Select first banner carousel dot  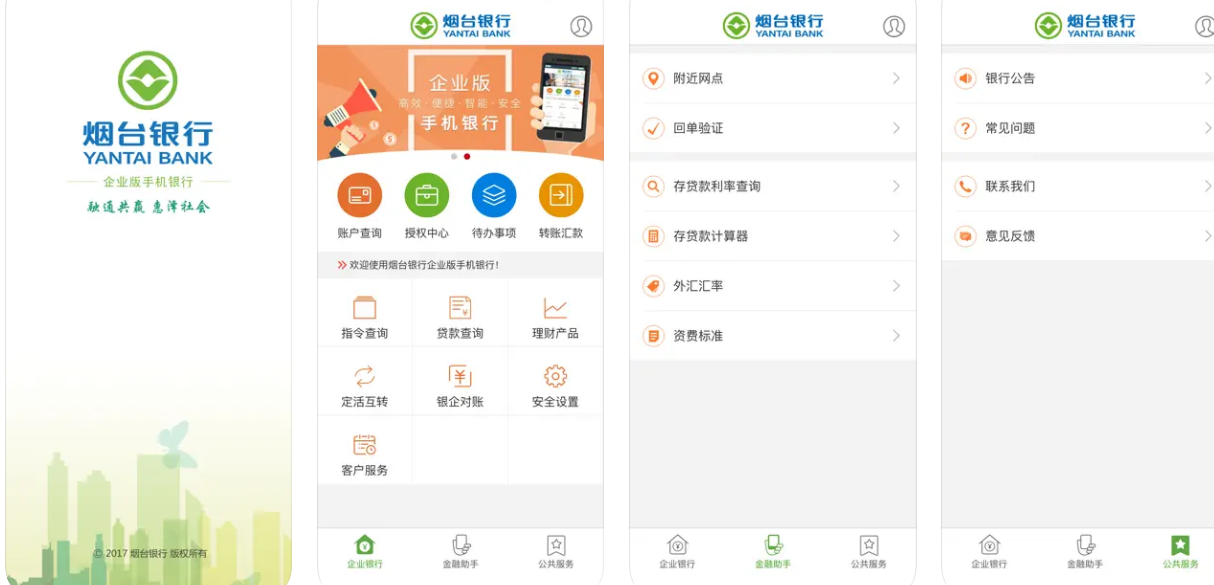[454, 156]
